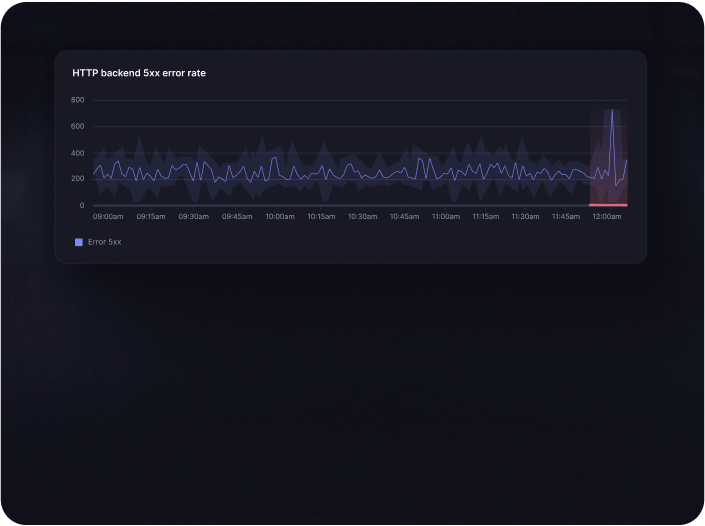Select the 10:15am tick label

pyautogui.click(x=321, y=216)
